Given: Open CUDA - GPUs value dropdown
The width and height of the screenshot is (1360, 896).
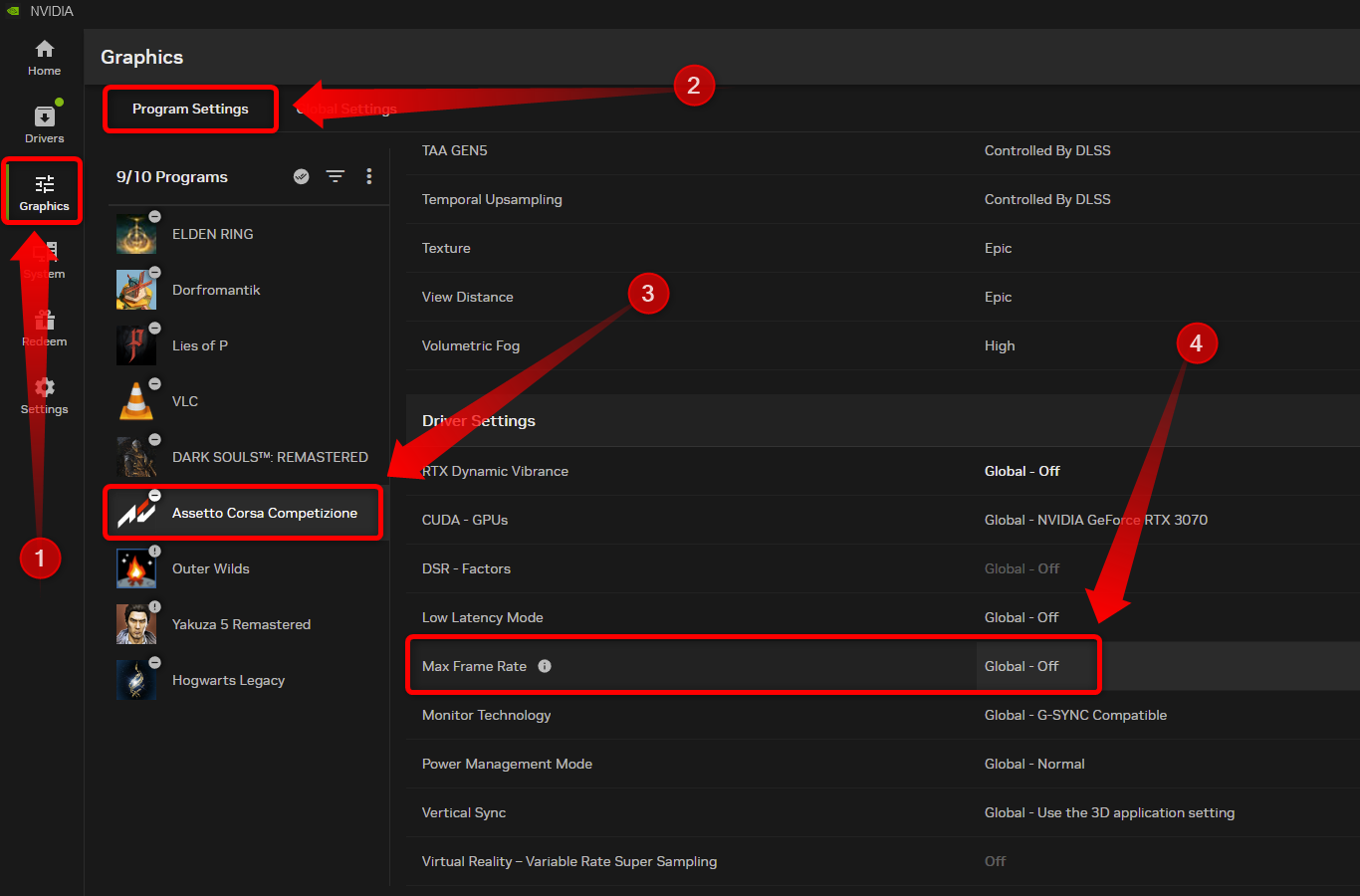Looking at the screenshot, I should [1096, 520].
